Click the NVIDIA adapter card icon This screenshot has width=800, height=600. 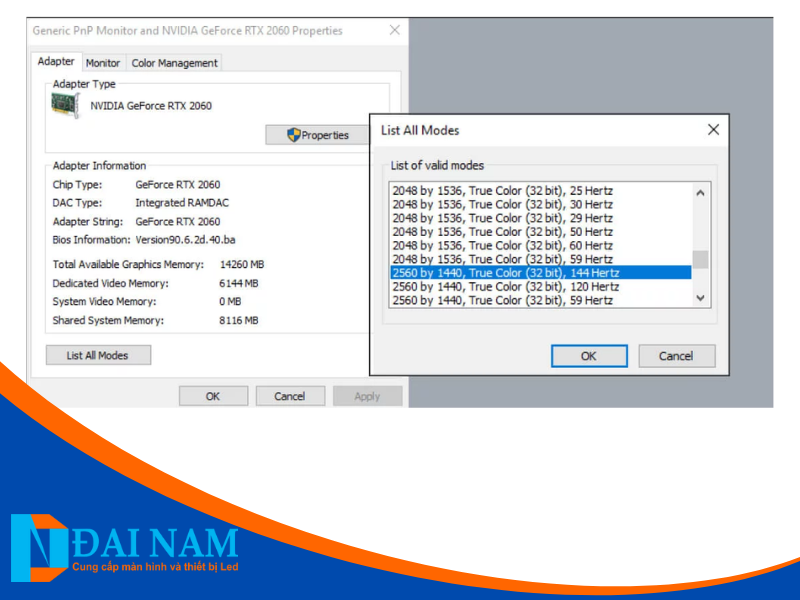(65, 106)
